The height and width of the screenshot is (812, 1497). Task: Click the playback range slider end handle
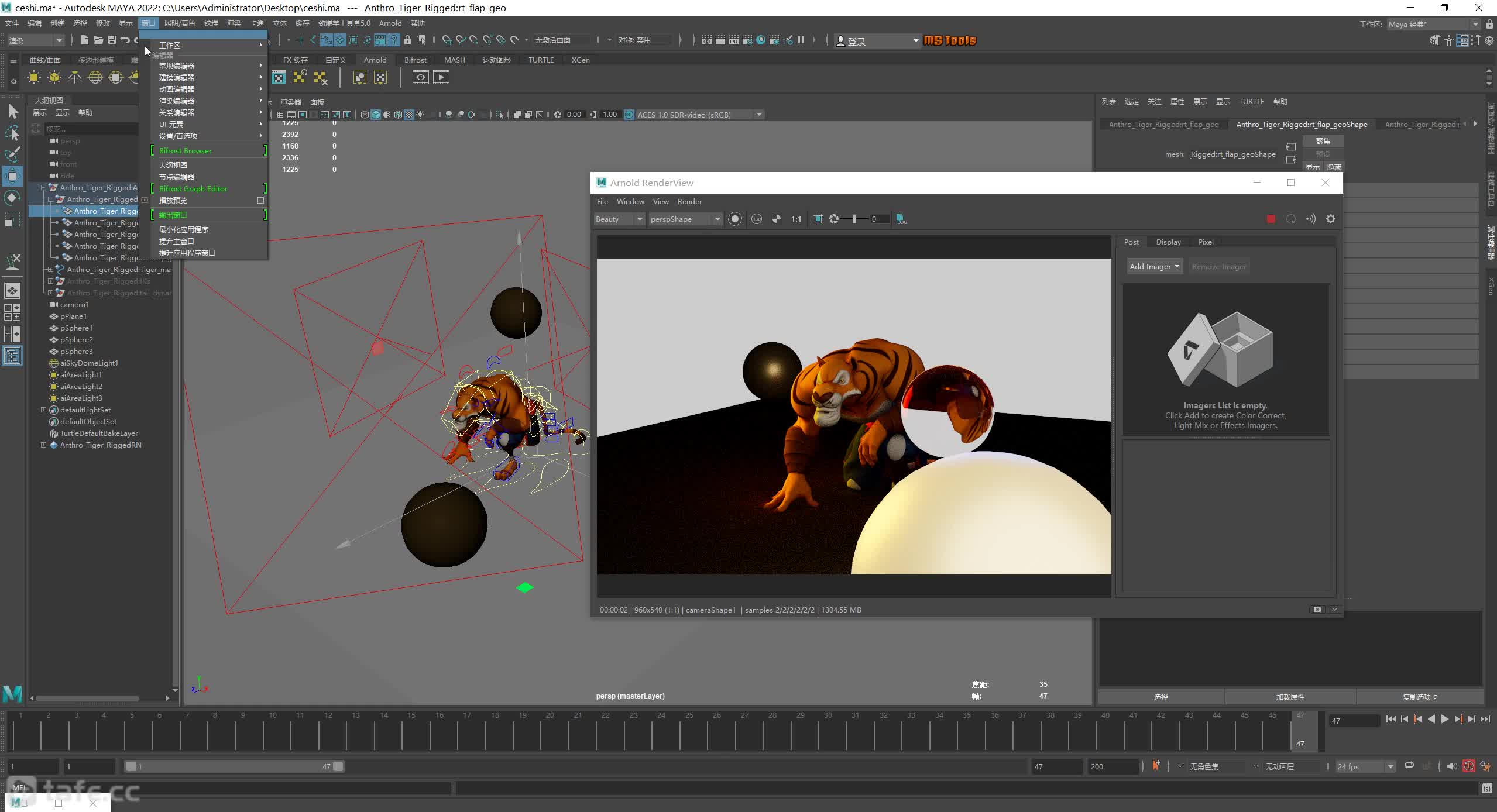pyautogui.click(x=338, y=766)
